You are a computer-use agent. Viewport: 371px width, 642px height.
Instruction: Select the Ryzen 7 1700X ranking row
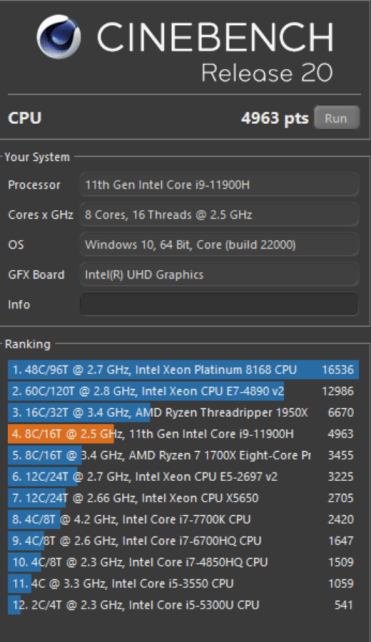click(x=183, y=455)
